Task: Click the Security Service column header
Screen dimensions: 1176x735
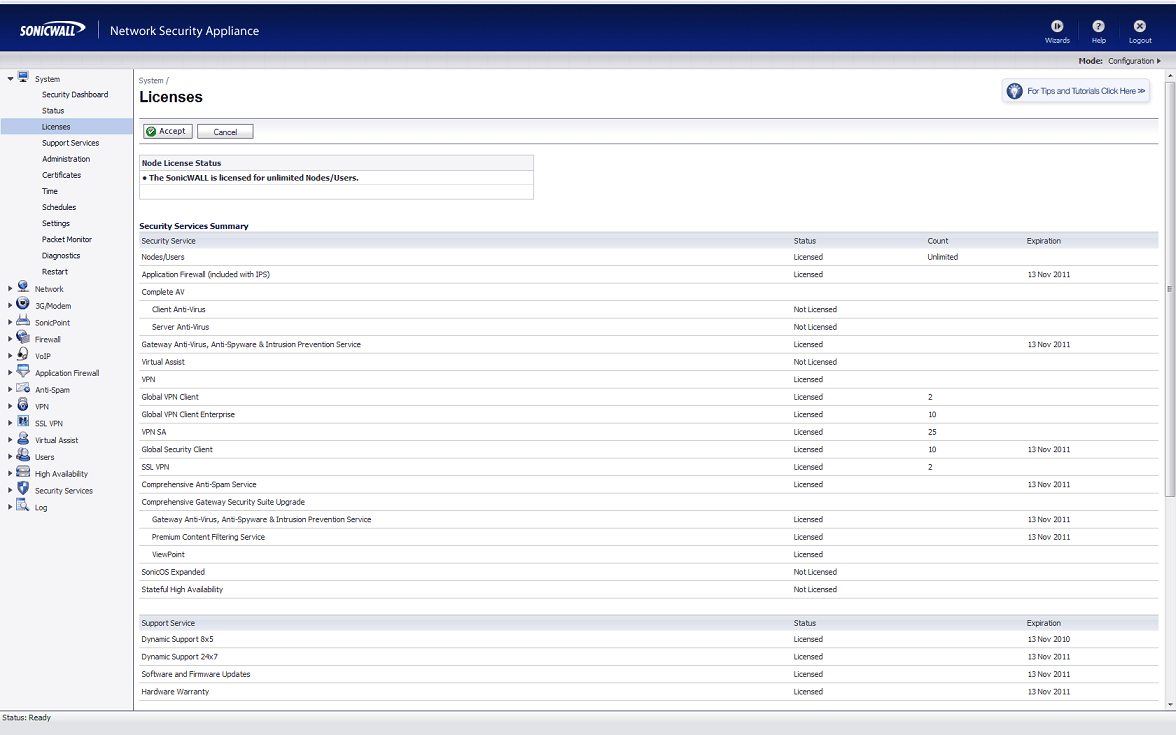Action: click(168, 242)
